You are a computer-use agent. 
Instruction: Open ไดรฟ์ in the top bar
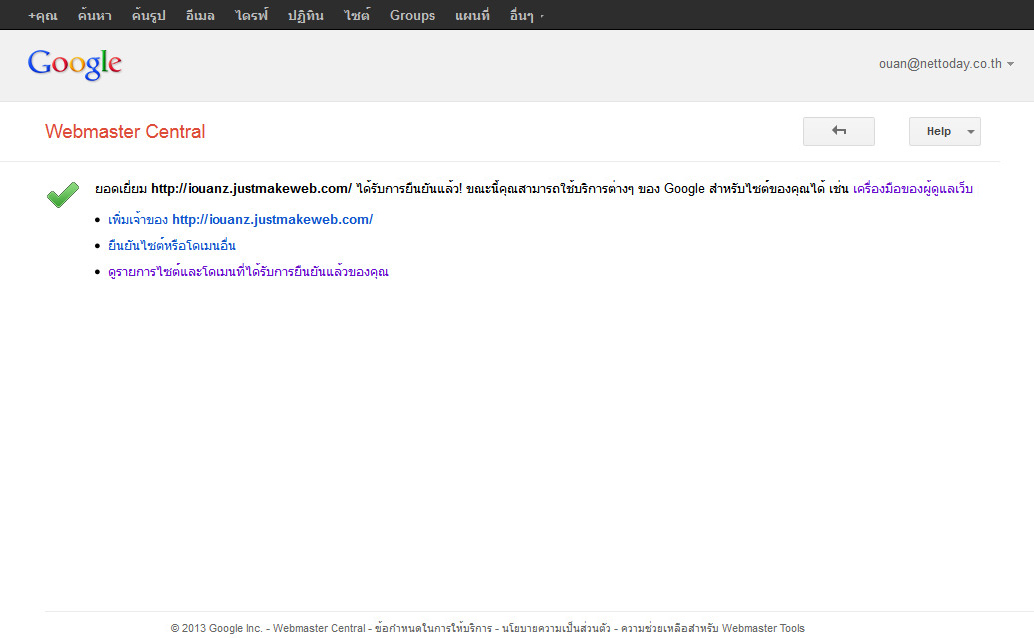pyautogui.click(x=251, y=15)
